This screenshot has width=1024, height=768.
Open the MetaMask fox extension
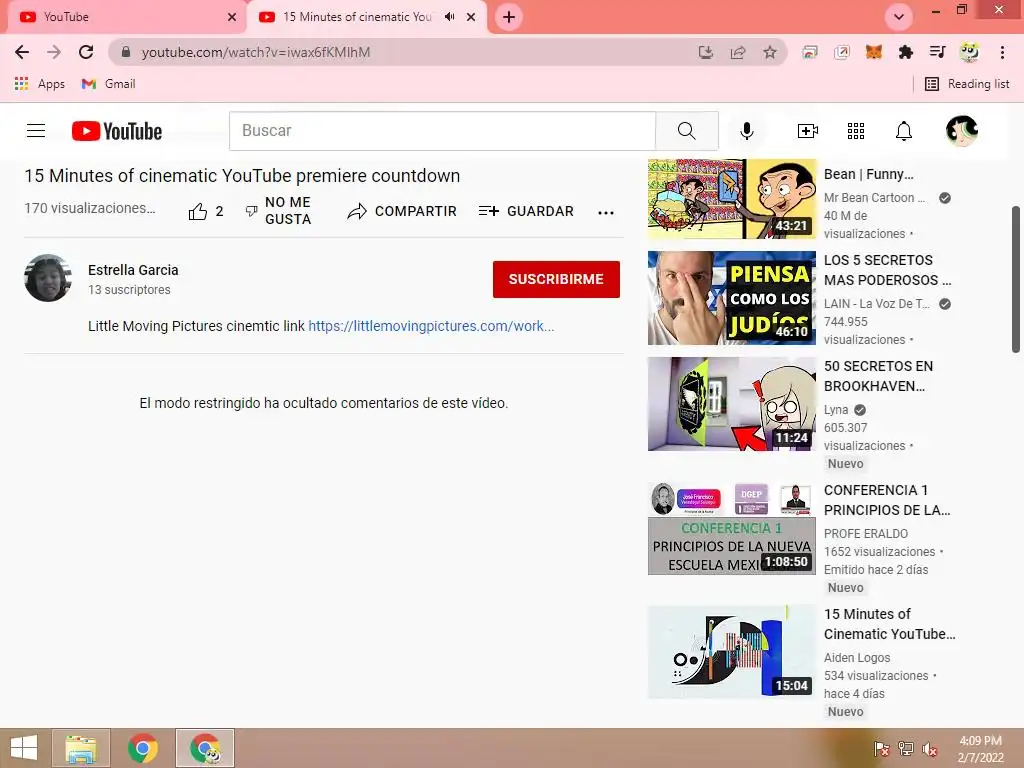(873, 52)
